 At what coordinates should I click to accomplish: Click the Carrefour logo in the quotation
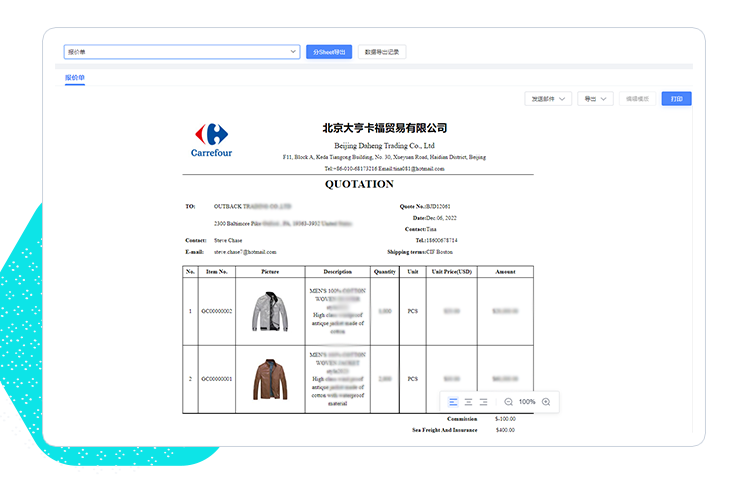211,139
